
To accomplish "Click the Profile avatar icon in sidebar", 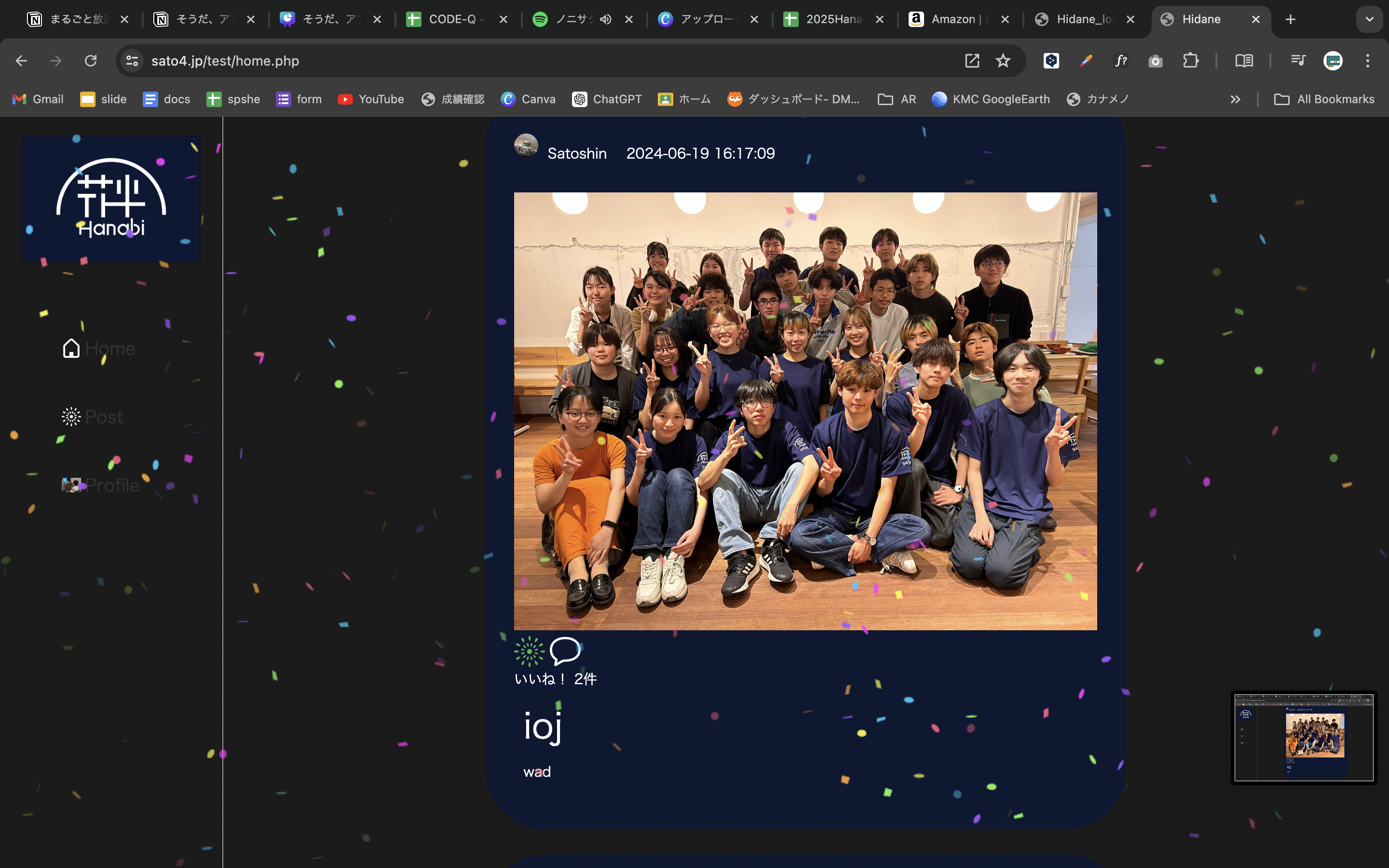I will (x=71, y=485).
